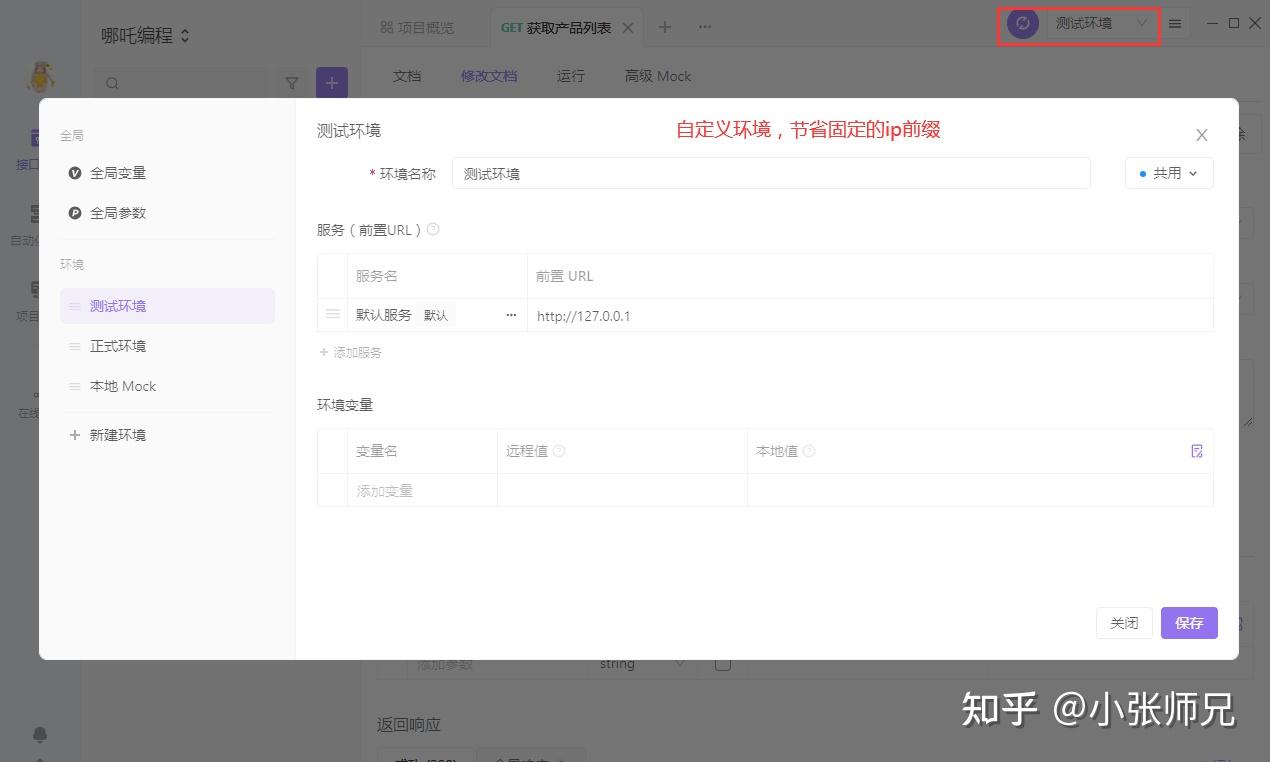Select 正式环境 in the environment list

coord(167,346)
